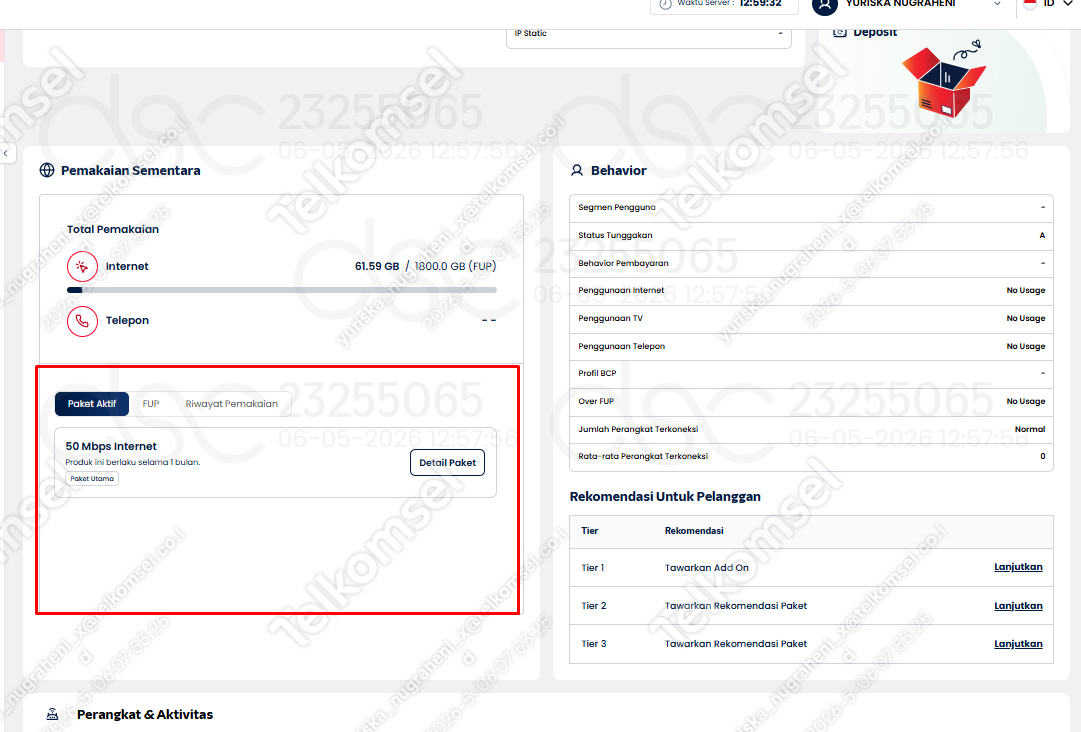Select the Paket Aktif tab
Image resolution: width=1081 pixels, height=732 pixels.
click(92, 404)
